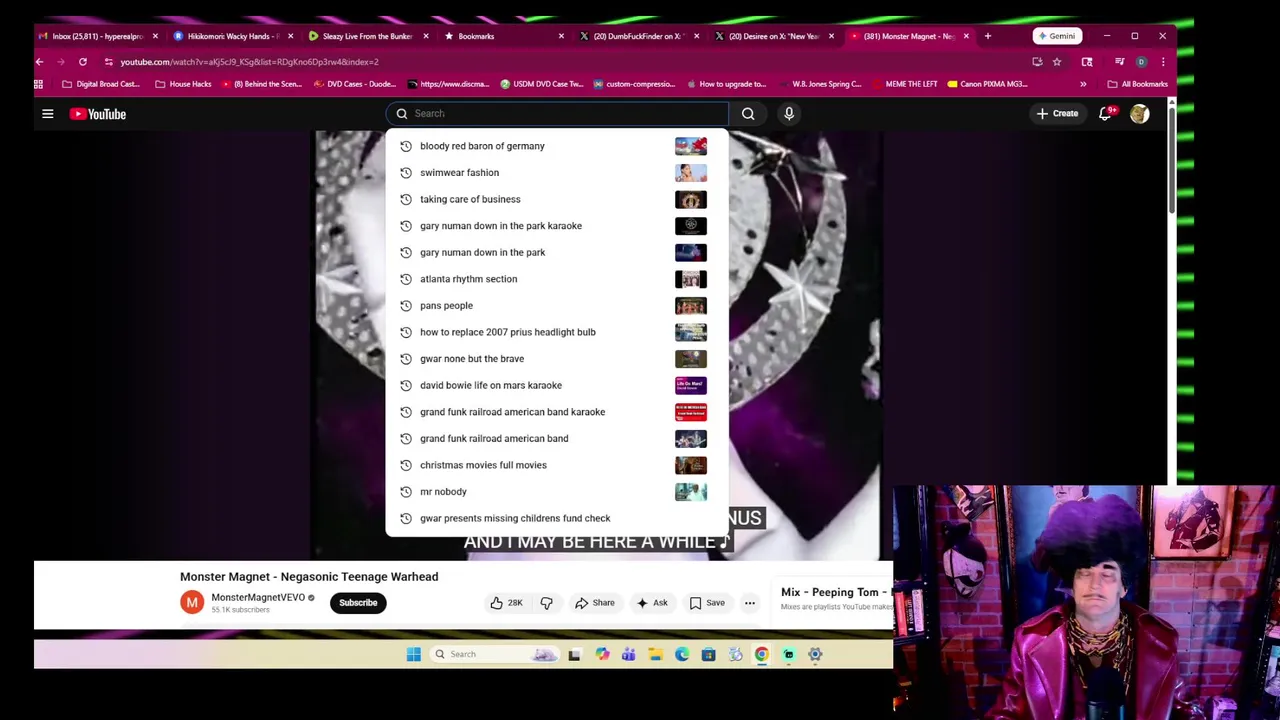This screenshot has width=1280, height=720.
Task: Expand hidden bookmarks chevron
Action: [1083, 84]
